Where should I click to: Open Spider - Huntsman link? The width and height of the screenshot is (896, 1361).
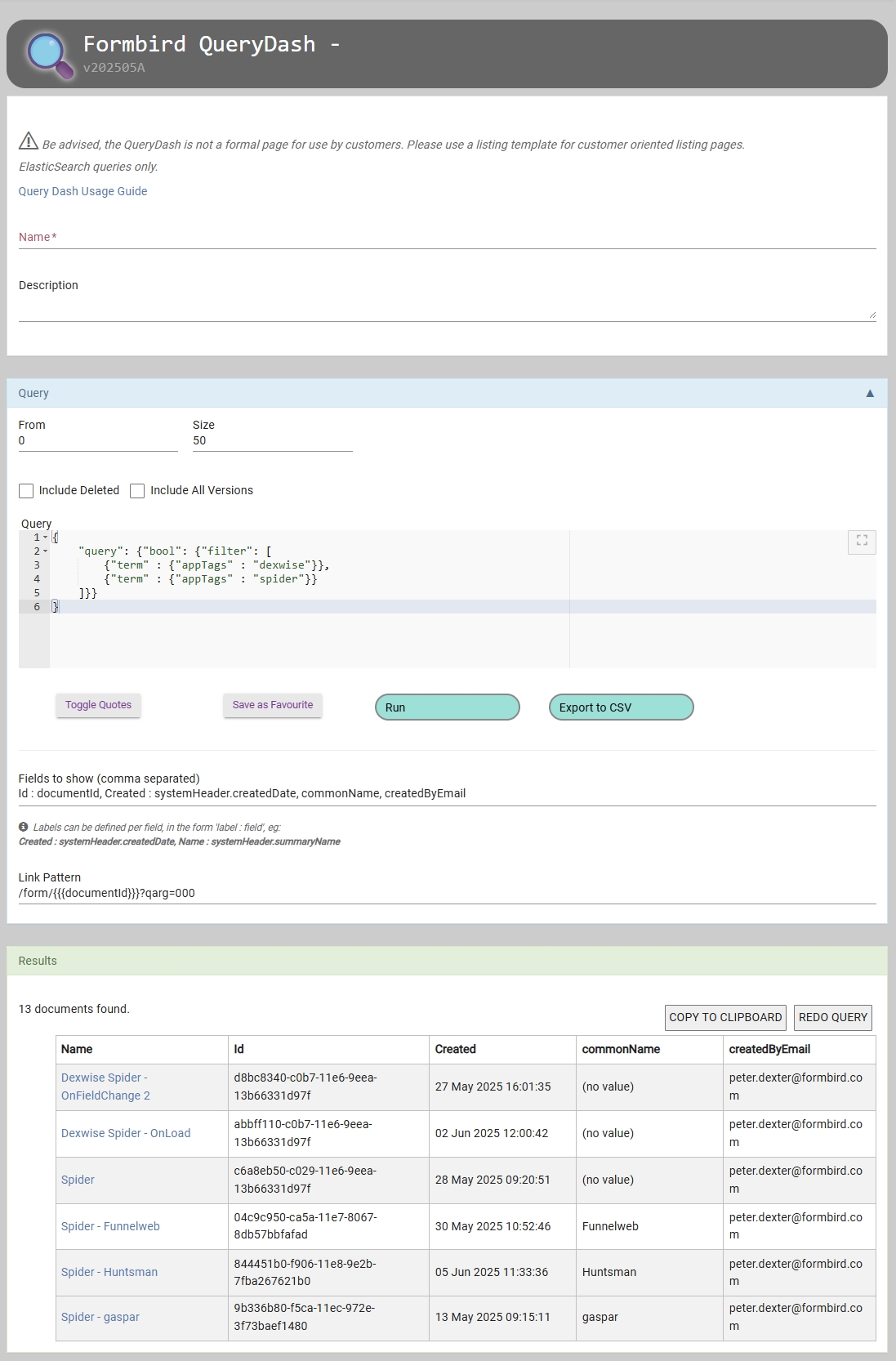point(109,1272)
